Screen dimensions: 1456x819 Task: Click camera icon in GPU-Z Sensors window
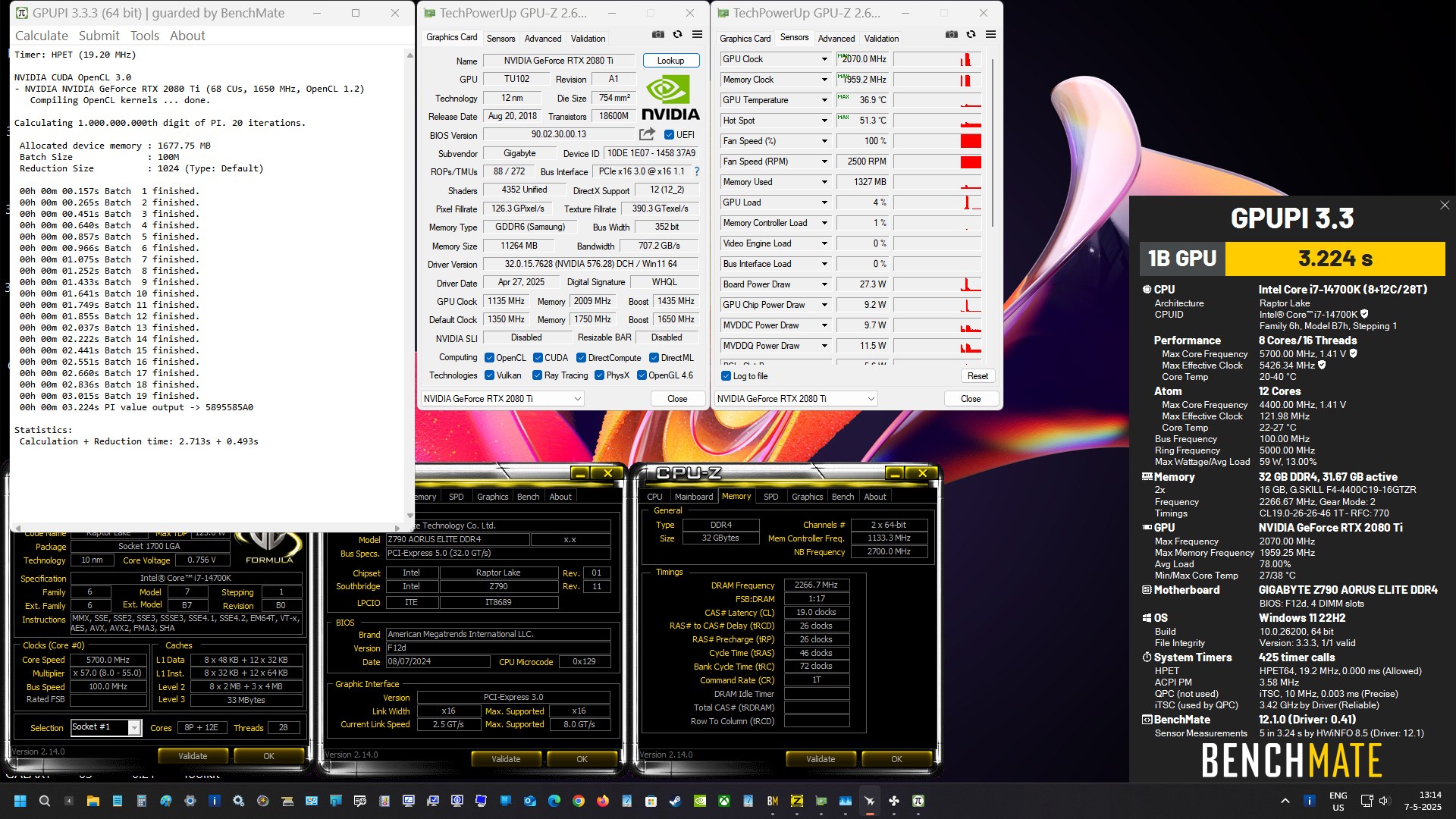click(x=951, y=35)
